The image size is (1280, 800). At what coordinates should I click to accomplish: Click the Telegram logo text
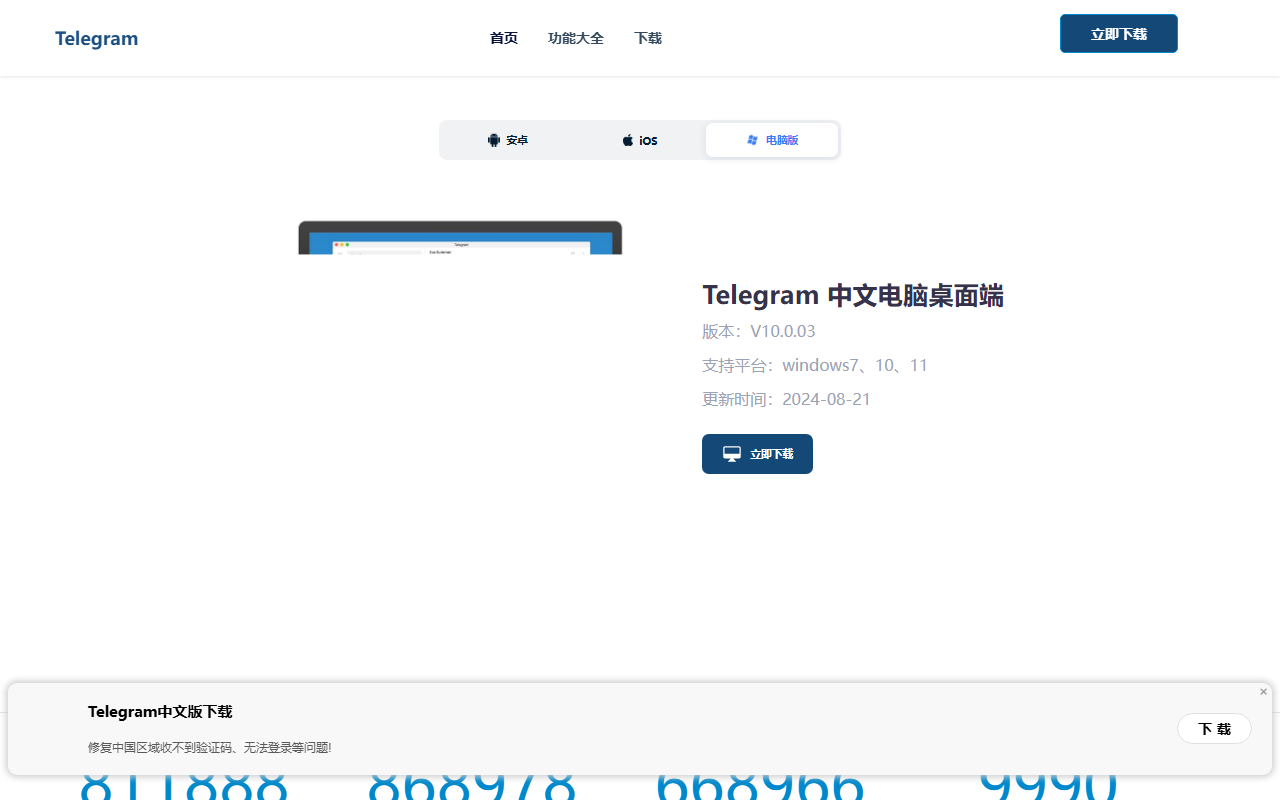tap(96, 39)
